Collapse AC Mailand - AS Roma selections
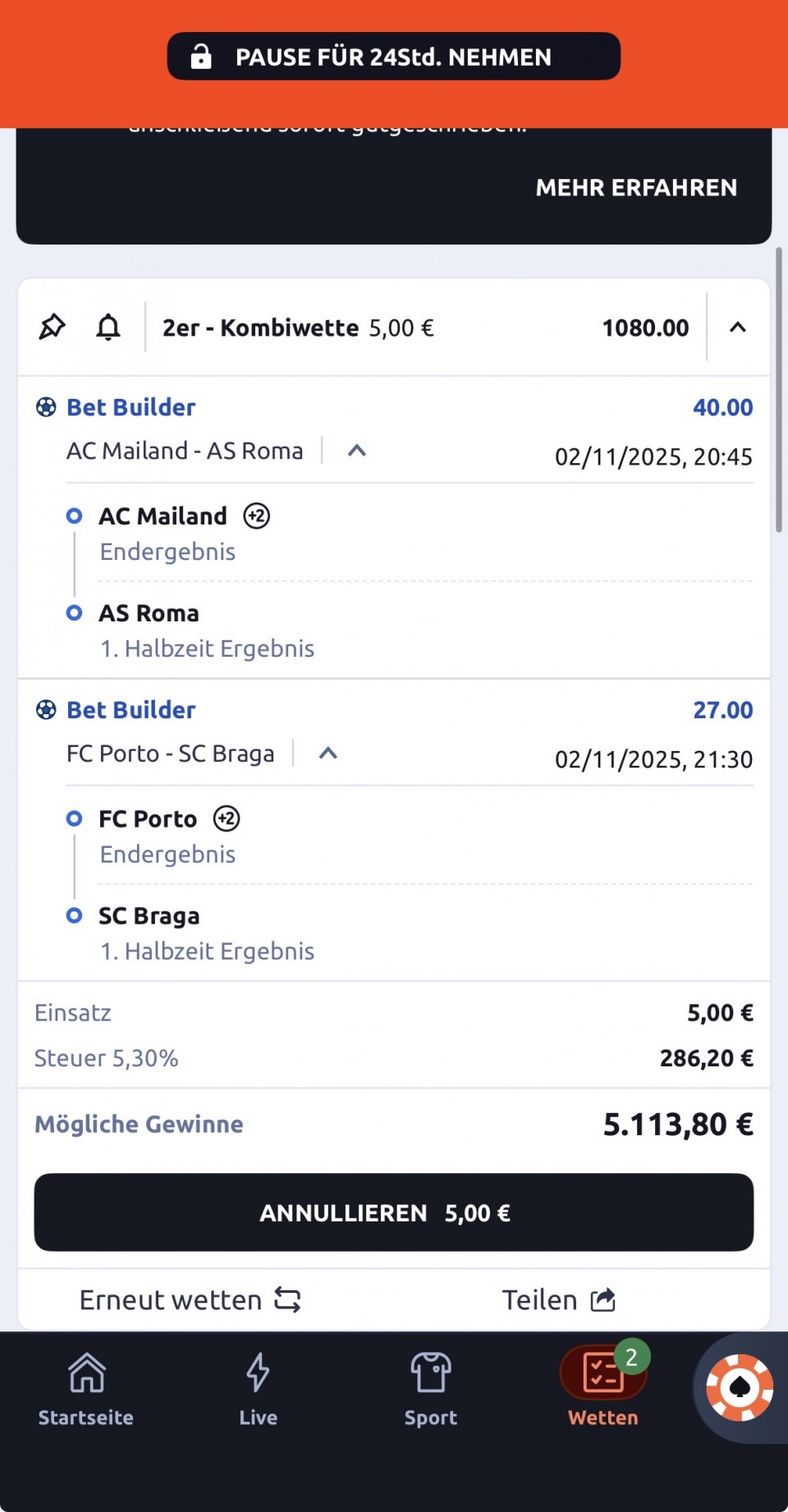This screenshot has width=788, height=1512. click(356, 451)
